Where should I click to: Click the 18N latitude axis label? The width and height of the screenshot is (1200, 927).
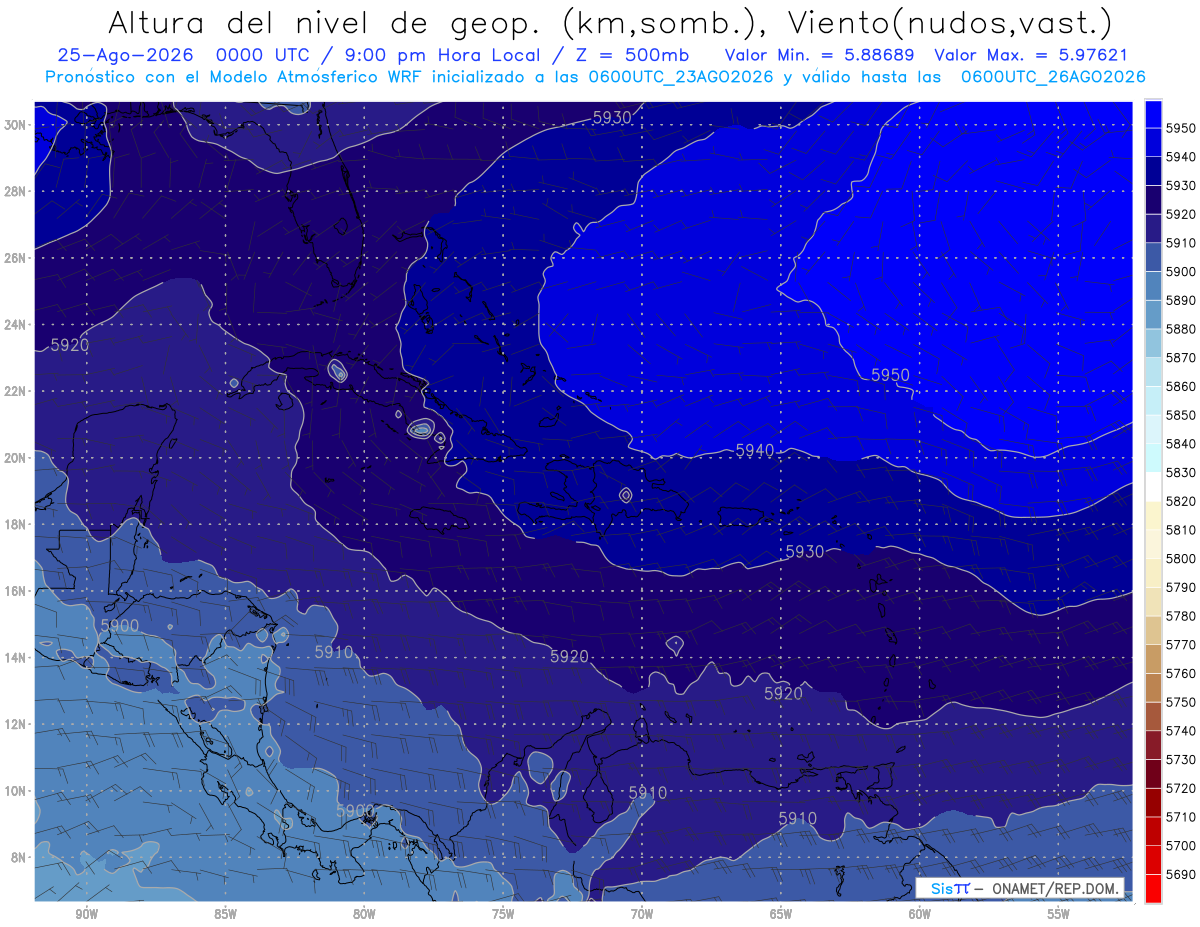coord(16,525)
